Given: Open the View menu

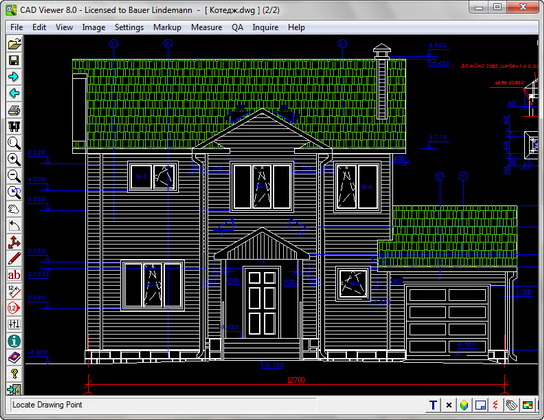Looking at the screenshot, I should [x=64, y=27].
